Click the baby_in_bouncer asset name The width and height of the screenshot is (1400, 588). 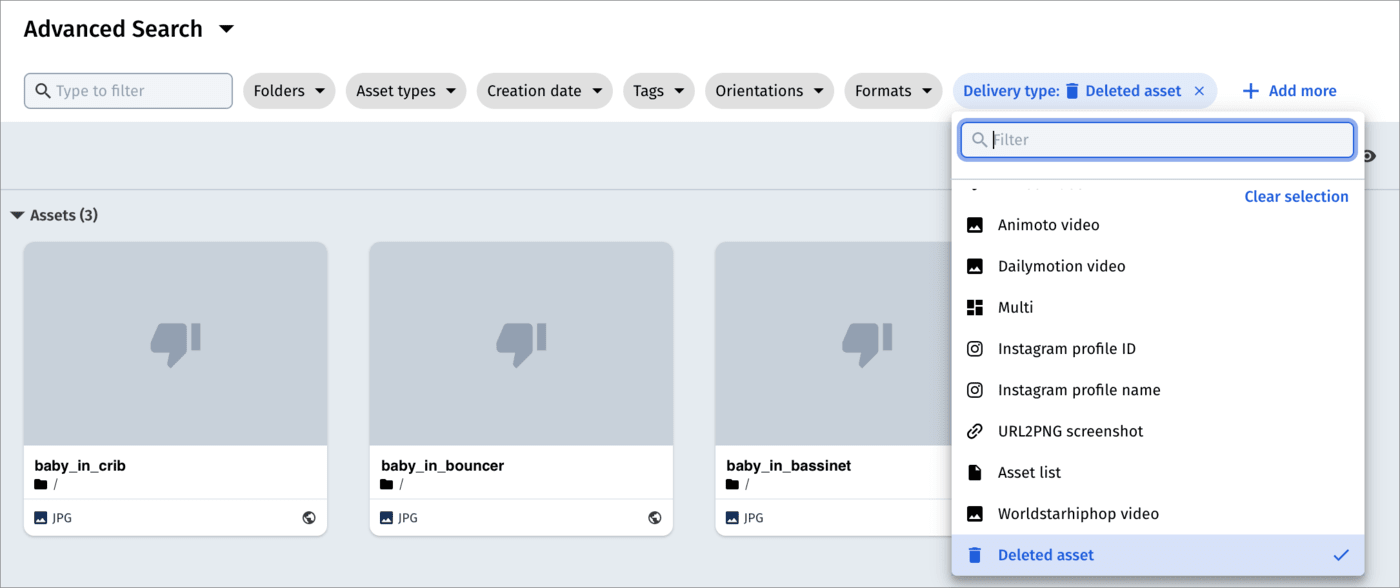tap(442, 466)
